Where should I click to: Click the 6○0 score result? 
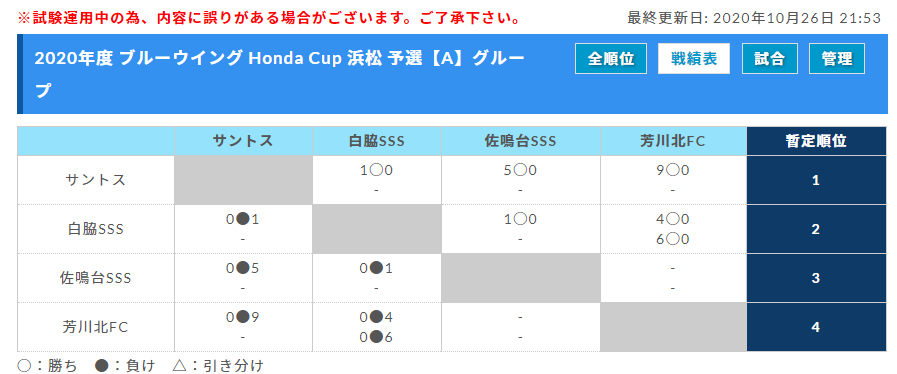coord(673,239)
